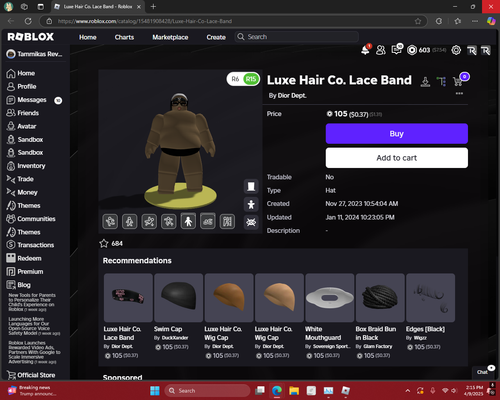Click the try-on clothing icon in preview
The height and width of the screenshot is (400, 500).
[x=251, y=186]
